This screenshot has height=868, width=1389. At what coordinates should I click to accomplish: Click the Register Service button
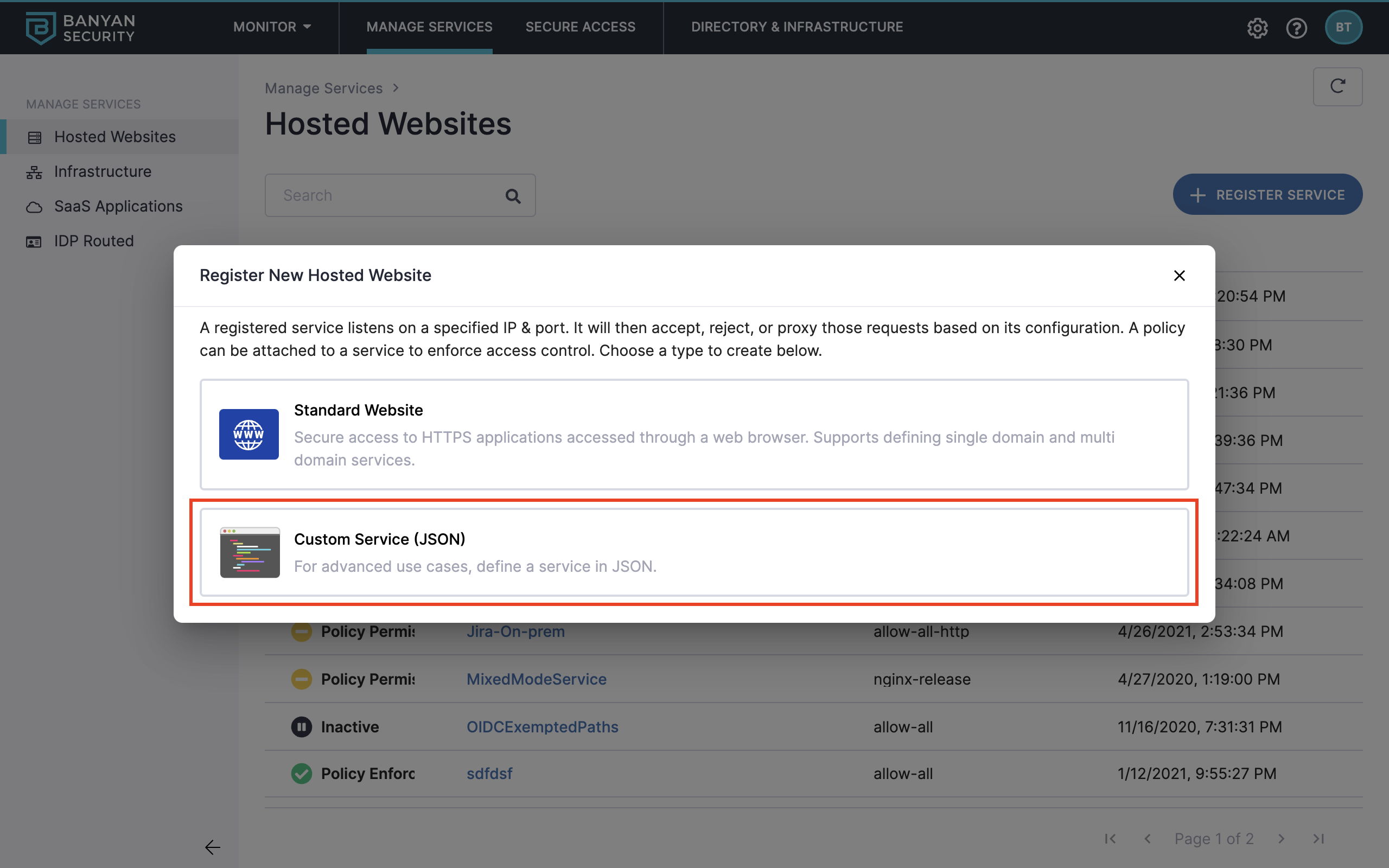(1267, 195)
